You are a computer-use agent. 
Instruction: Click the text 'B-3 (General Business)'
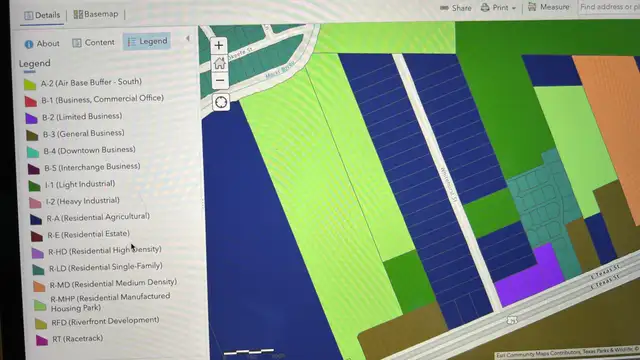coord(84,133)
